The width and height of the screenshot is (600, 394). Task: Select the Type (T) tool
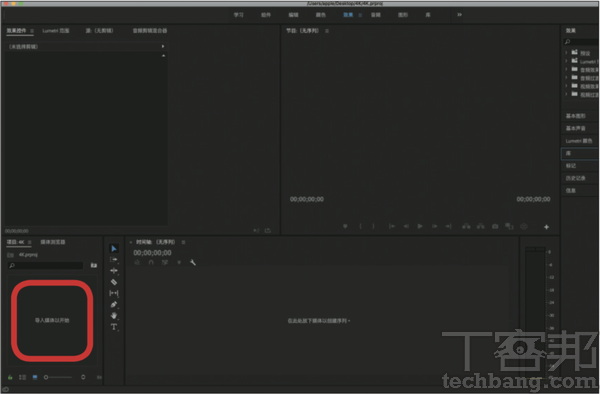[114, 327]
